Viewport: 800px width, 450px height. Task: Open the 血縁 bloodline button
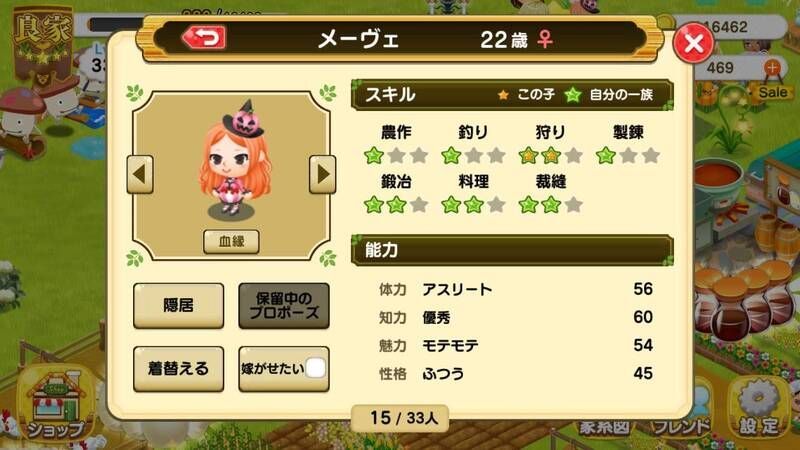point(231,241)
